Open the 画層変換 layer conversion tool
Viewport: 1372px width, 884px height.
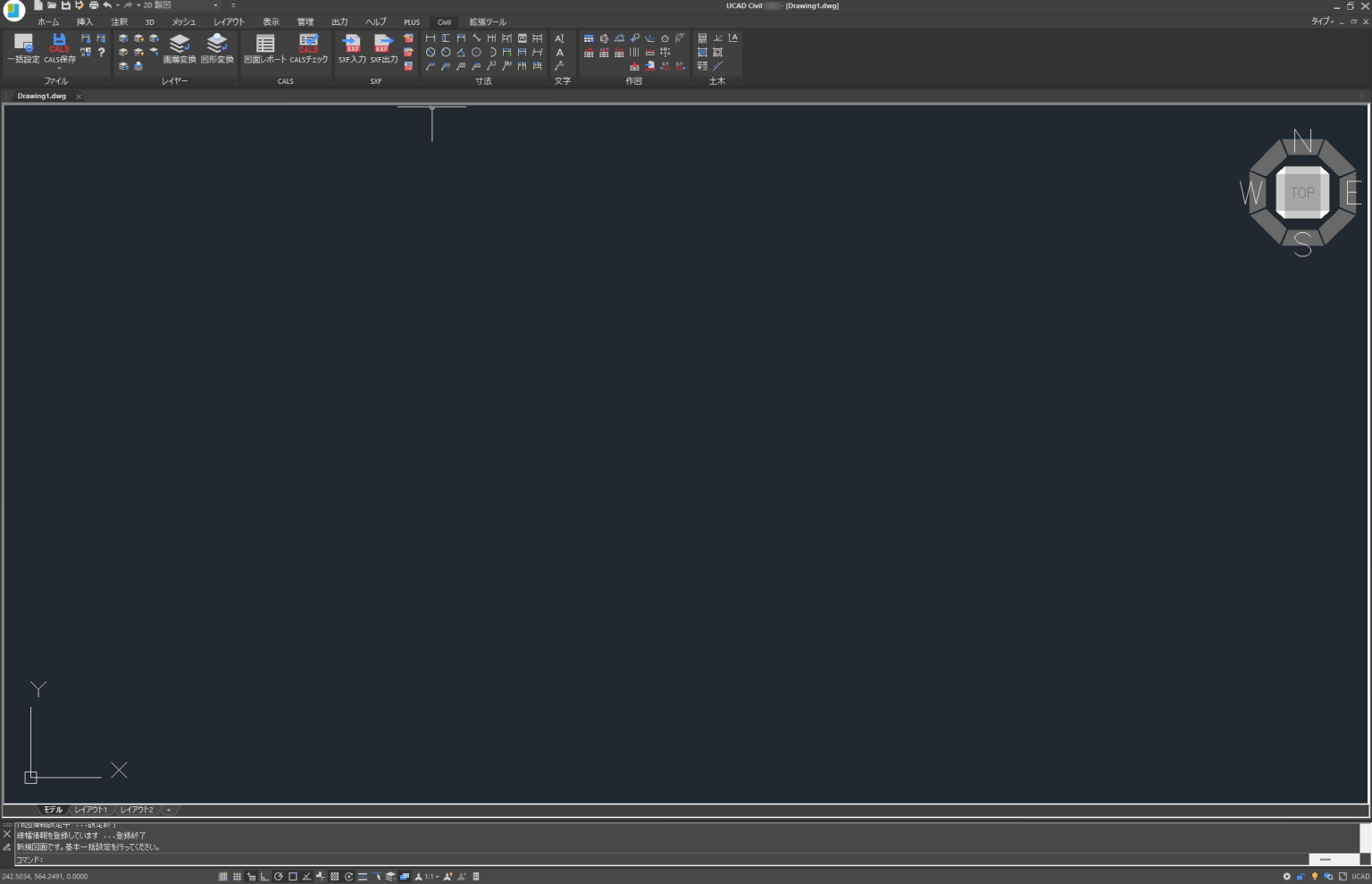pyautogui.click(x=180, y=49)
